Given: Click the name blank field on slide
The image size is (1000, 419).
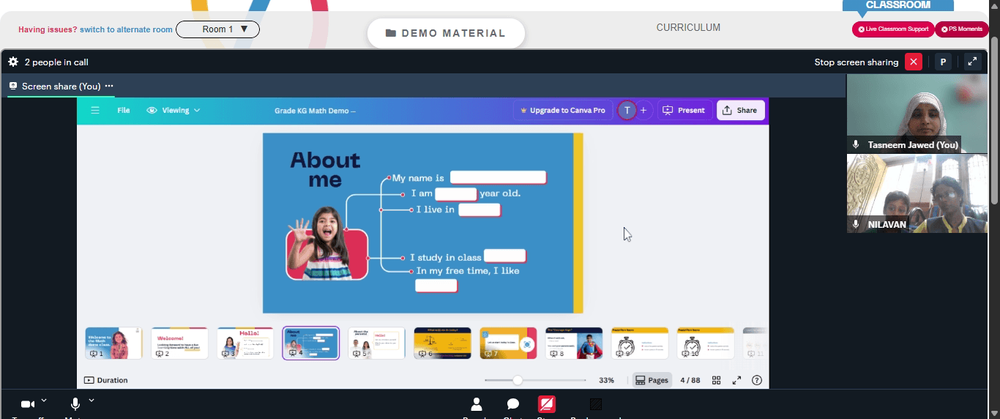Looking at the screenshot, I should coord(498,177).
